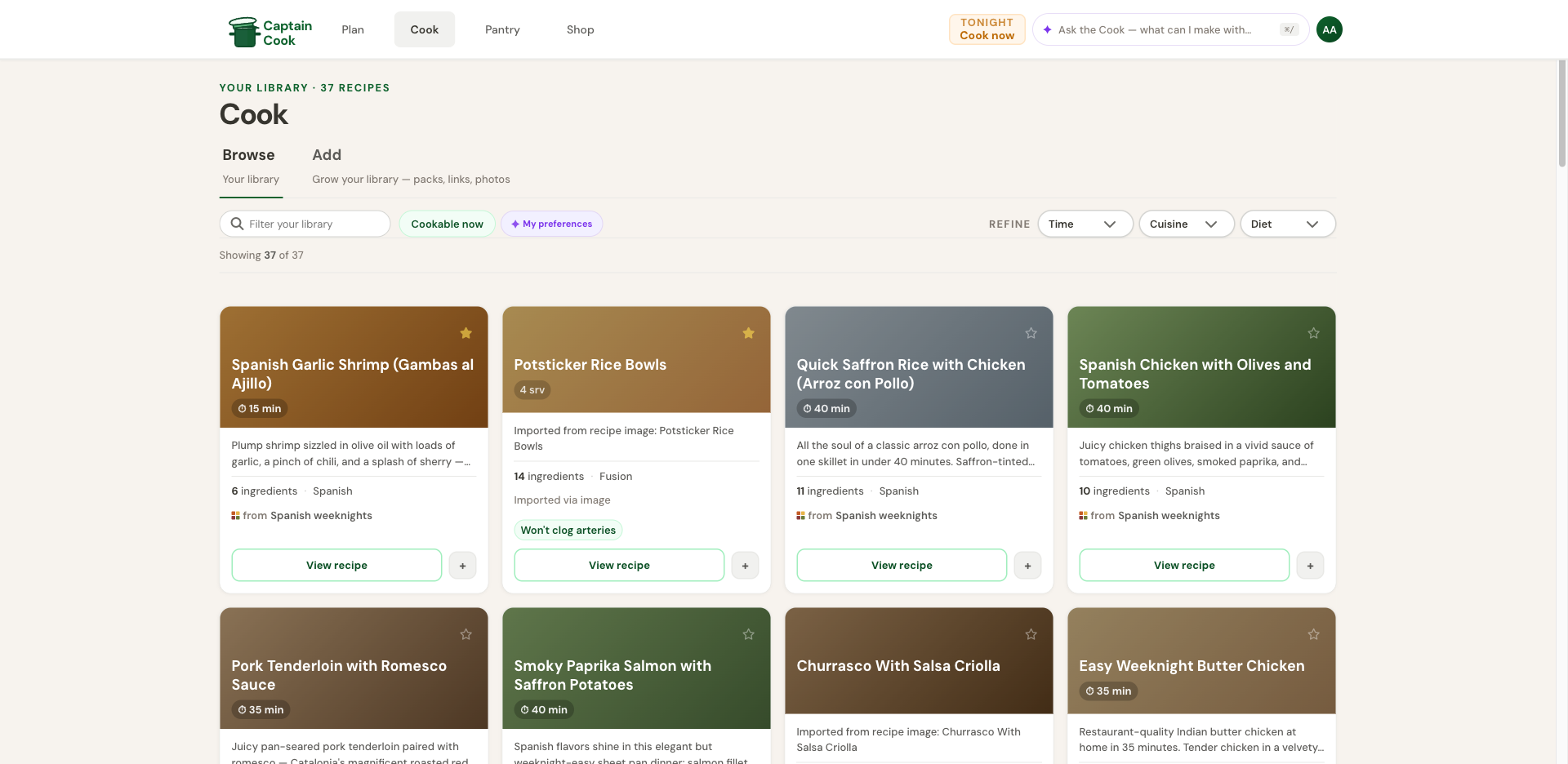This screenshot has height=764, width=1568.
Task: Click the Filter your library field
Action: point(305,224)
